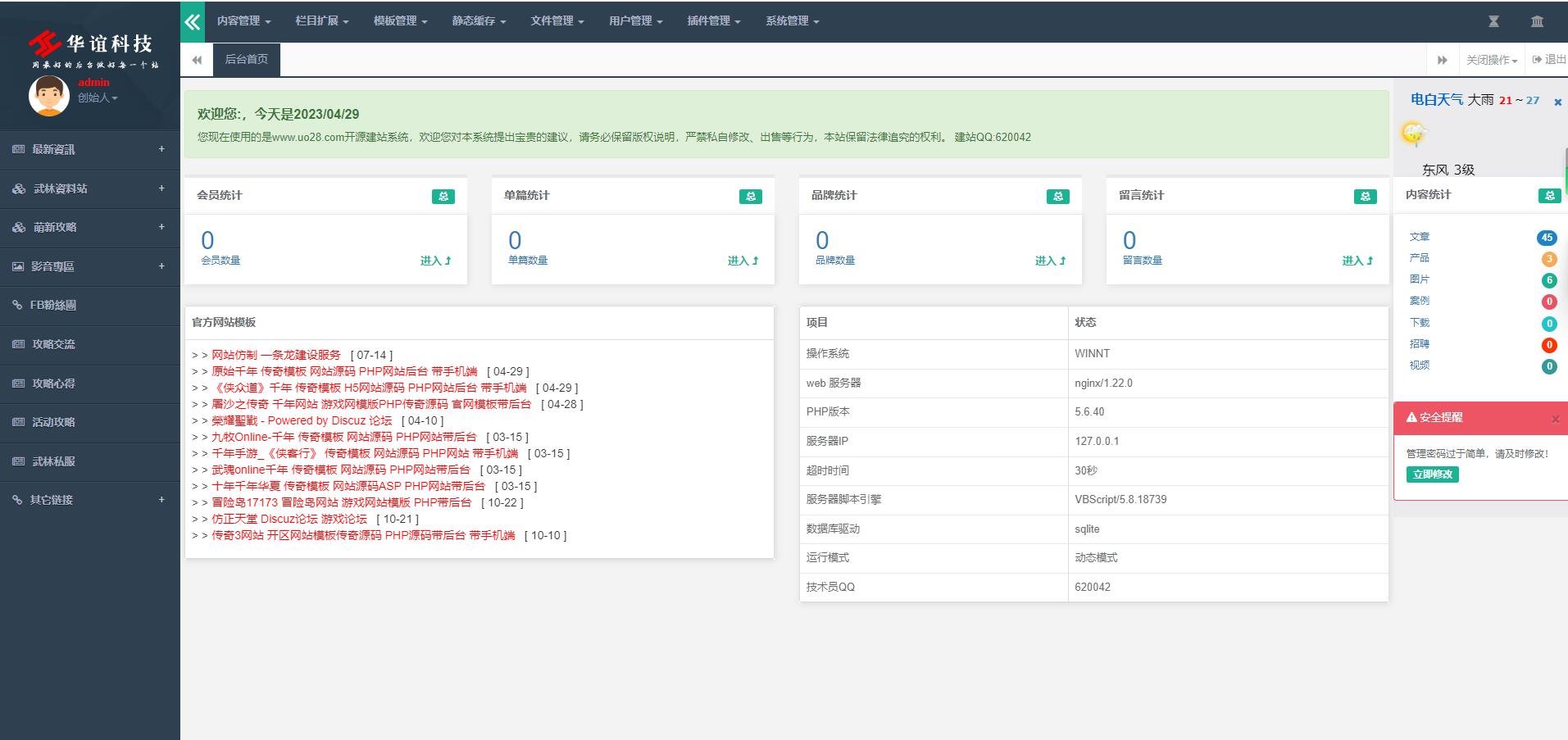The width and height of the screenshot is (1568, 740).
Task: Open 文章 in the 内容统计 list
Action: (x=1419, y=237)
